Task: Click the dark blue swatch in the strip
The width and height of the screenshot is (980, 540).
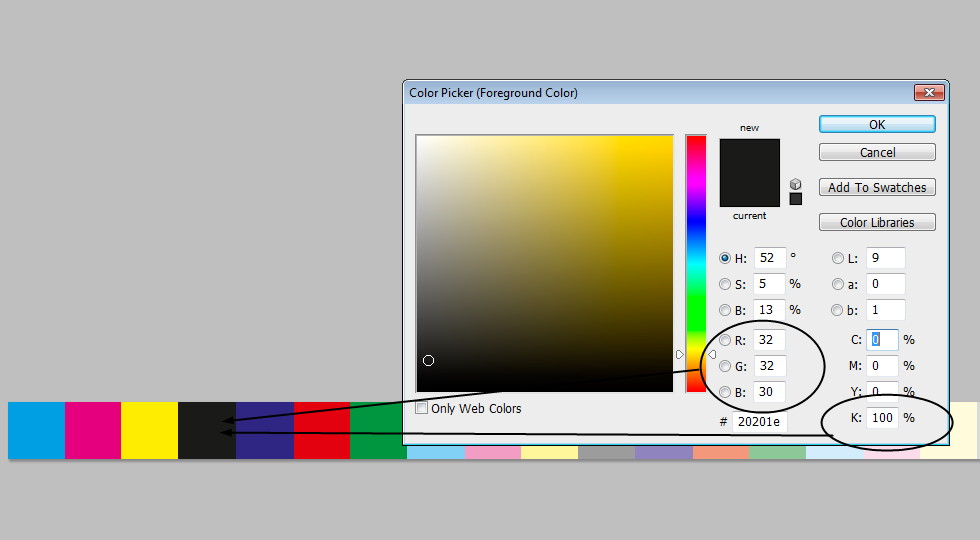Action: click(x=265, y=431)
